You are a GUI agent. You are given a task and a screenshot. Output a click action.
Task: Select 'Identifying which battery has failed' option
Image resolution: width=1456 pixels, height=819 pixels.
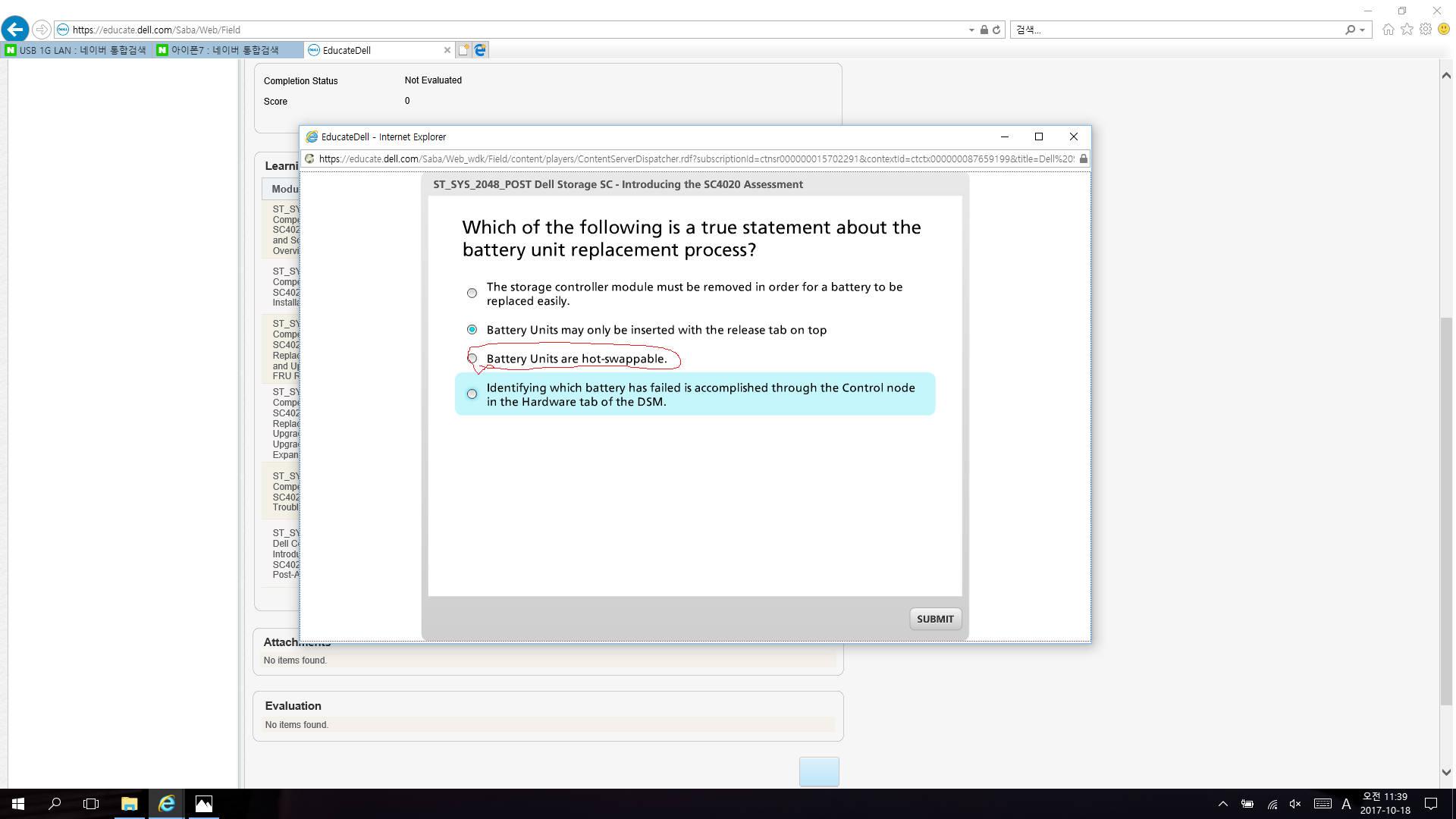pyautogui.click(x=472, y=394)
